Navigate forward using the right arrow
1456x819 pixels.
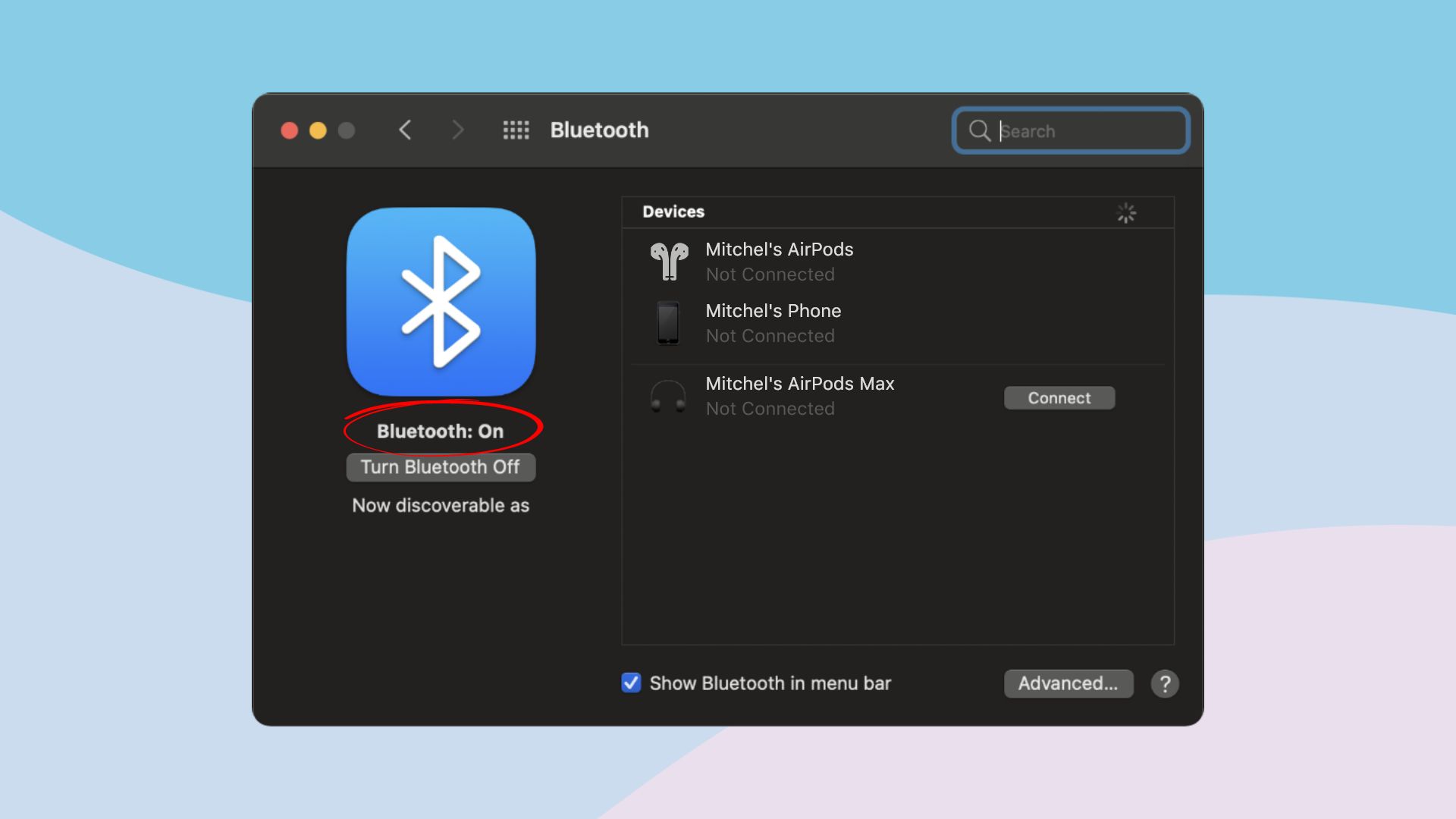456,130
